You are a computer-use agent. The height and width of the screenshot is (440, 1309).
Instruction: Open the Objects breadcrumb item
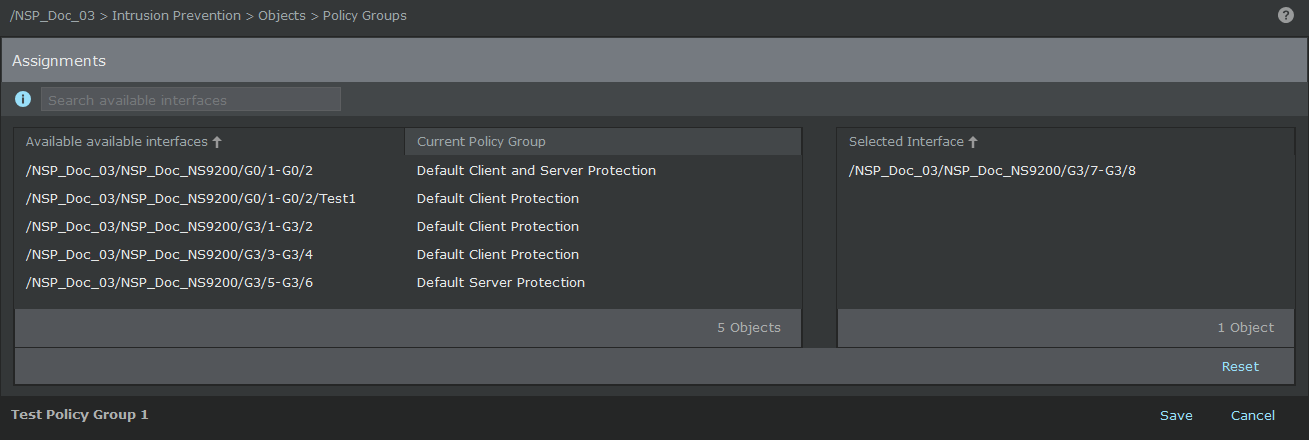click(x=282, y=16)
